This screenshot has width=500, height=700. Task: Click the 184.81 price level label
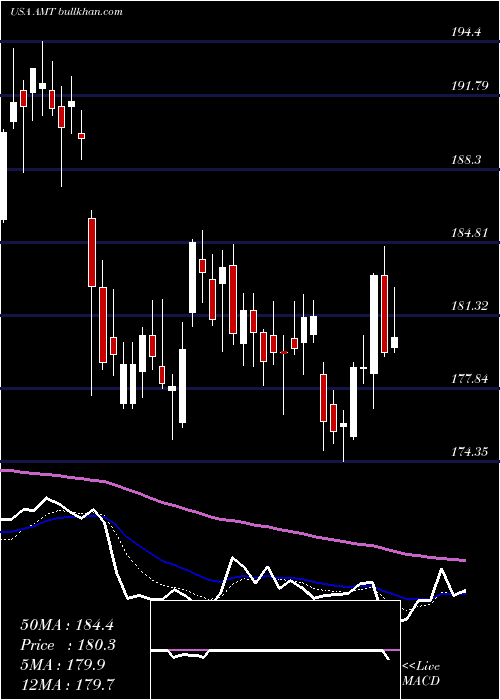(470, 233)
